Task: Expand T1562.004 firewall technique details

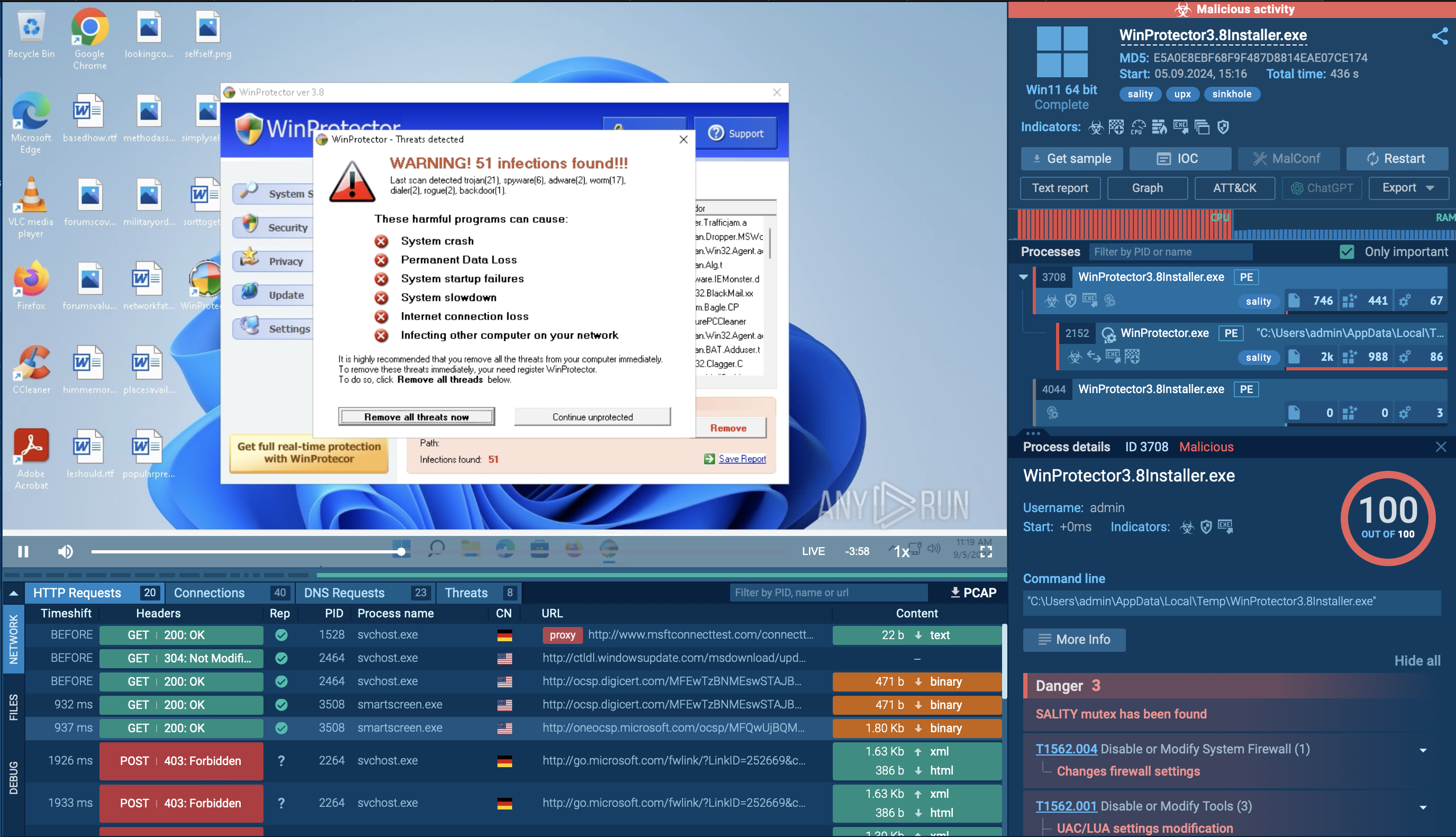Action: (x=1423, y=750)
